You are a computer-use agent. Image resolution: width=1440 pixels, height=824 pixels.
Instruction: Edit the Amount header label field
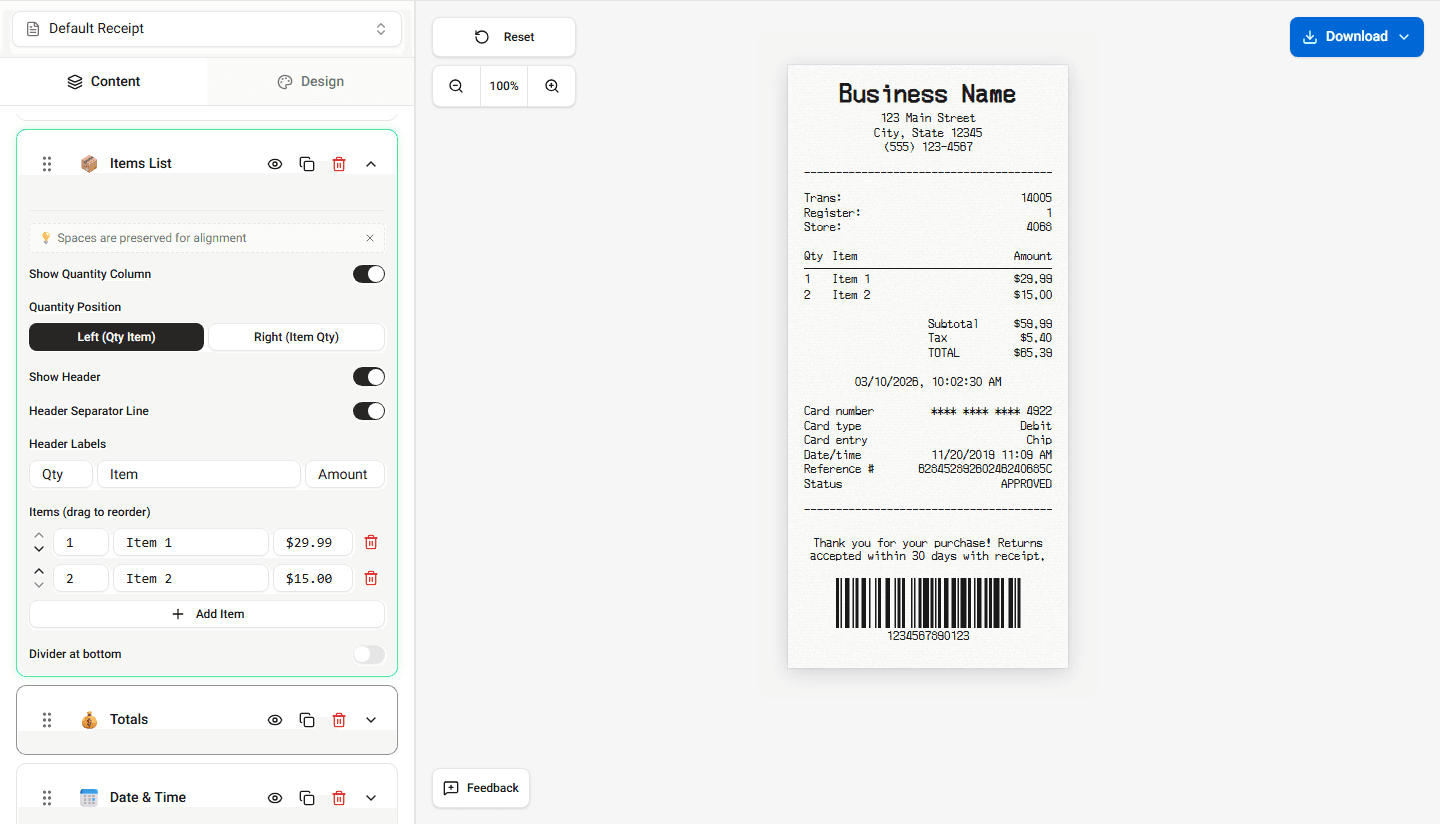(x=344, y=473)
